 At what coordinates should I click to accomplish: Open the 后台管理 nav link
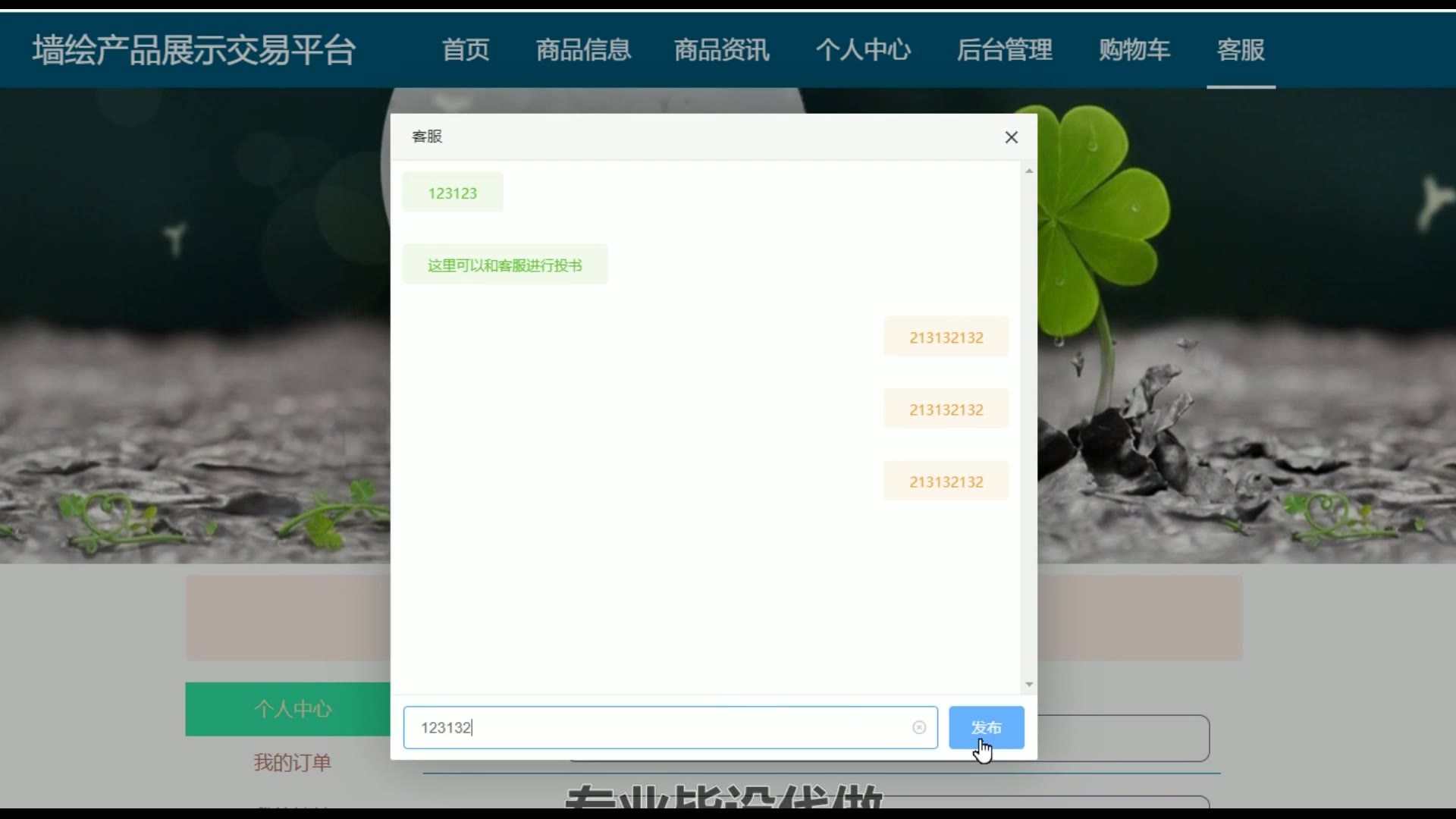(1004, 50)
